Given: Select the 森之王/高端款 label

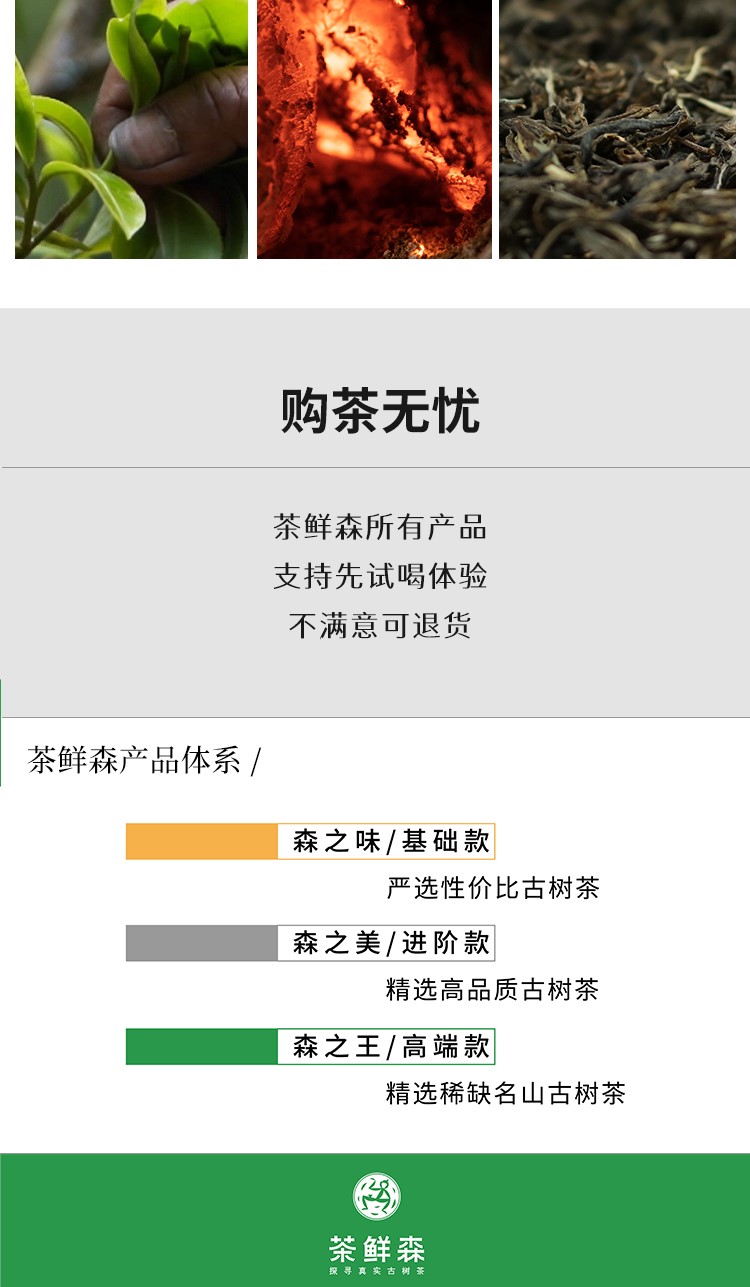Looking at the screenshot, I should [391, 1046].
